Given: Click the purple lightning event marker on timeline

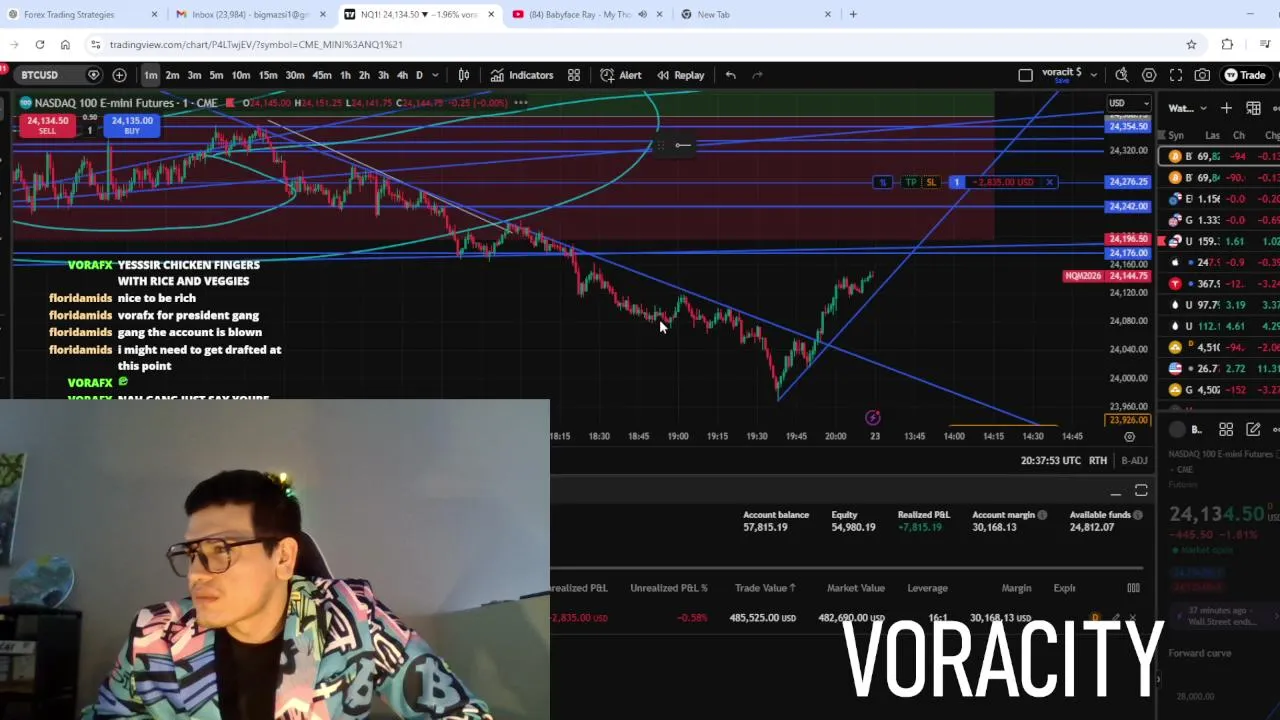Looking at the screenshot, I should [x=873, y=418].
